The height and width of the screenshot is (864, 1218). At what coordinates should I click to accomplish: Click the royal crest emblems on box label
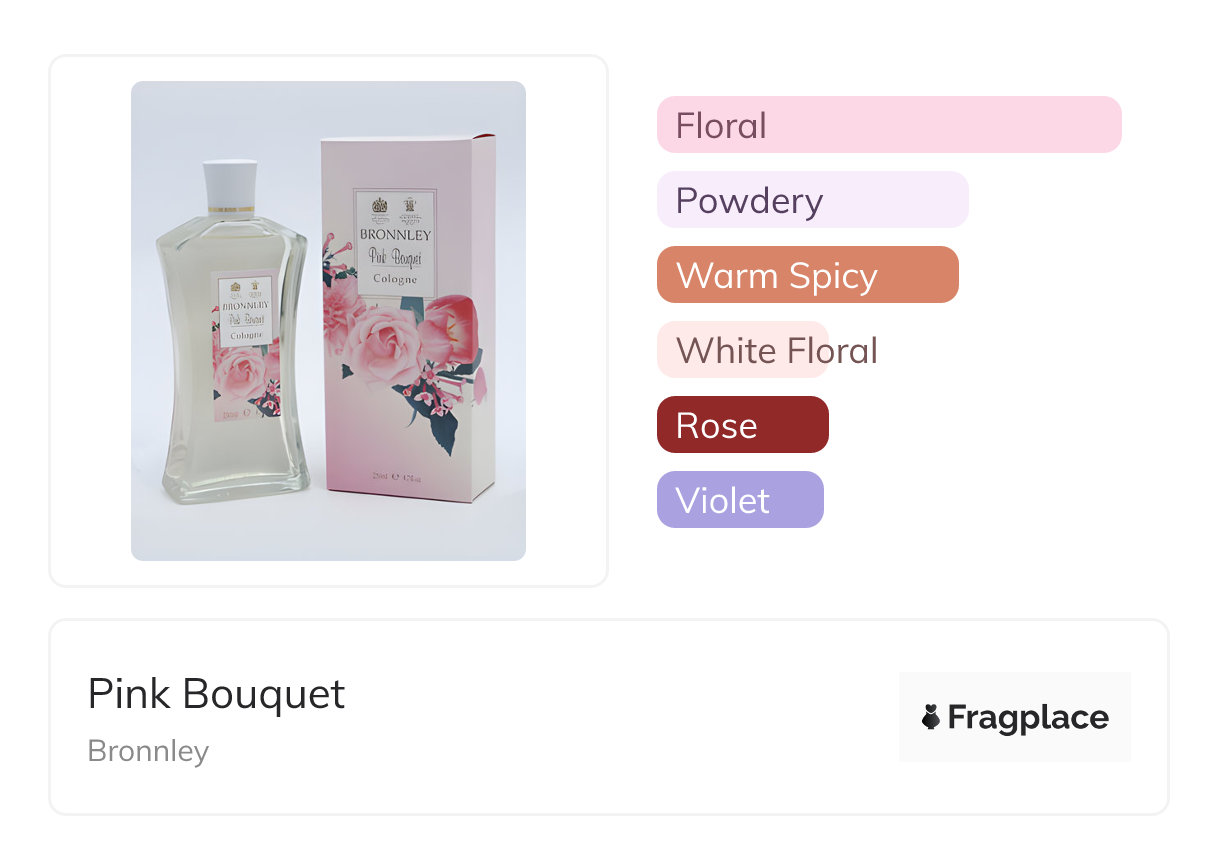[394, 207]
